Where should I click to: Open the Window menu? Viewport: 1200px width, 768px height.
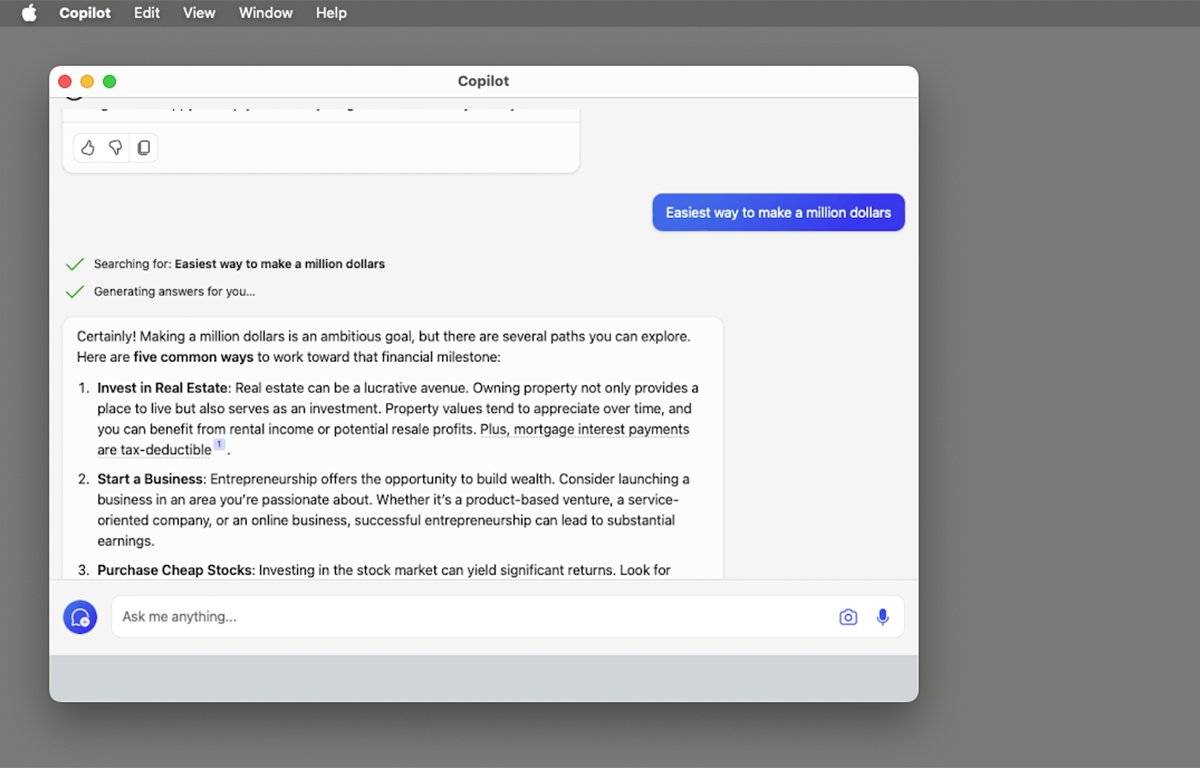[x=265, y=13]
